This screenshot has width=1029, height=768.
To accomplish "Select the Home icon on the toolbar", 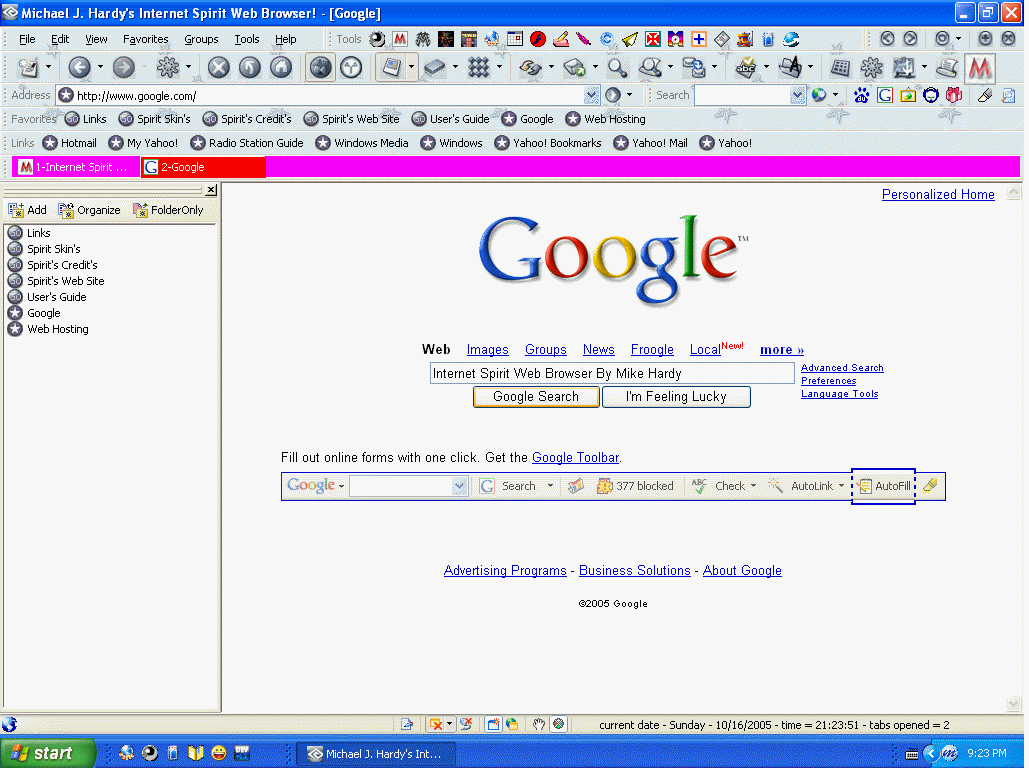I will point(281,68).
